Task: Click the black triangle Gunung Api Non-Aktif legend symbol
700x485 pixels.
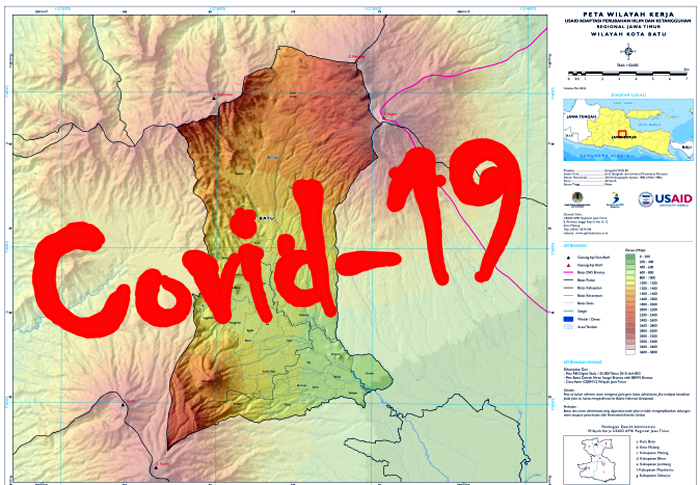Action: tap(568, 258)
